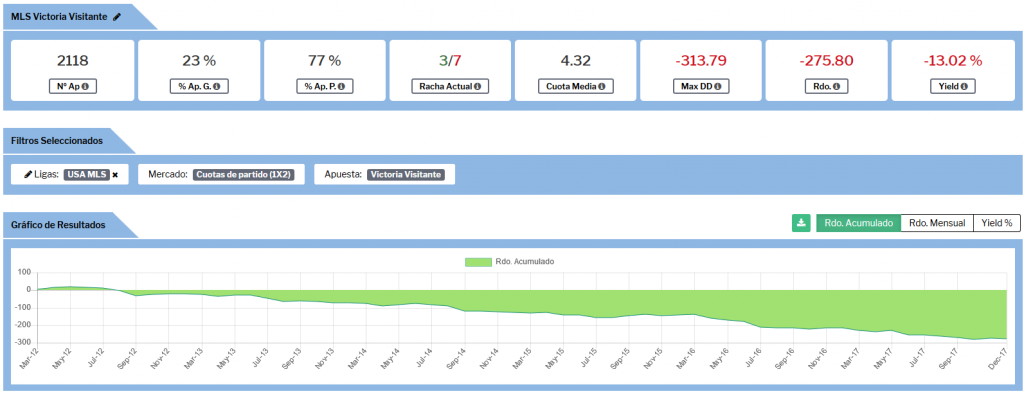Click the download chart icon button
Screen dimensions: 1024x396
(801, 223)
